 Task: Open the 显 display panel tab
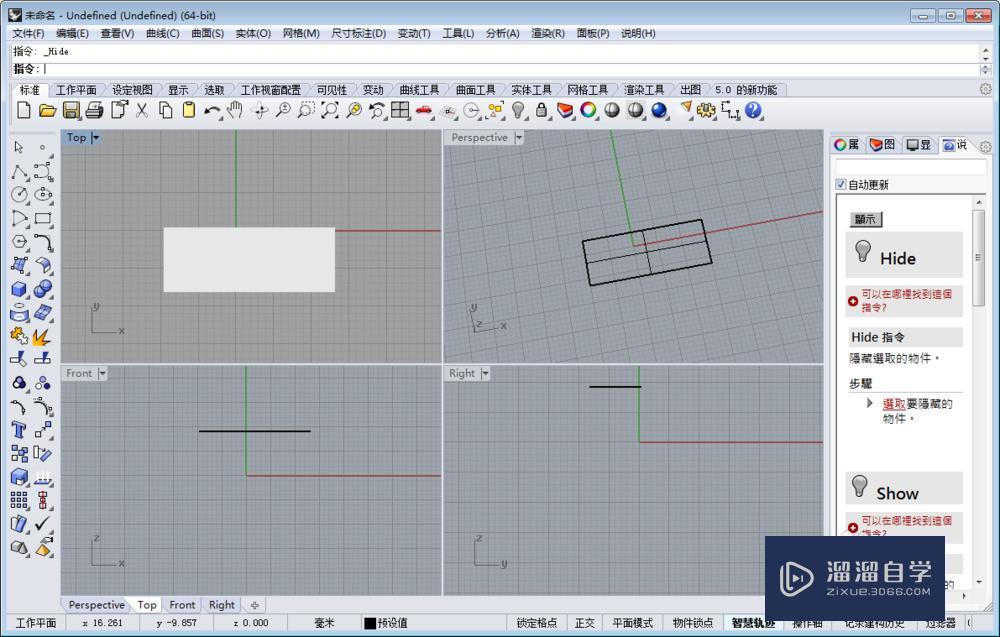point(919,145)
